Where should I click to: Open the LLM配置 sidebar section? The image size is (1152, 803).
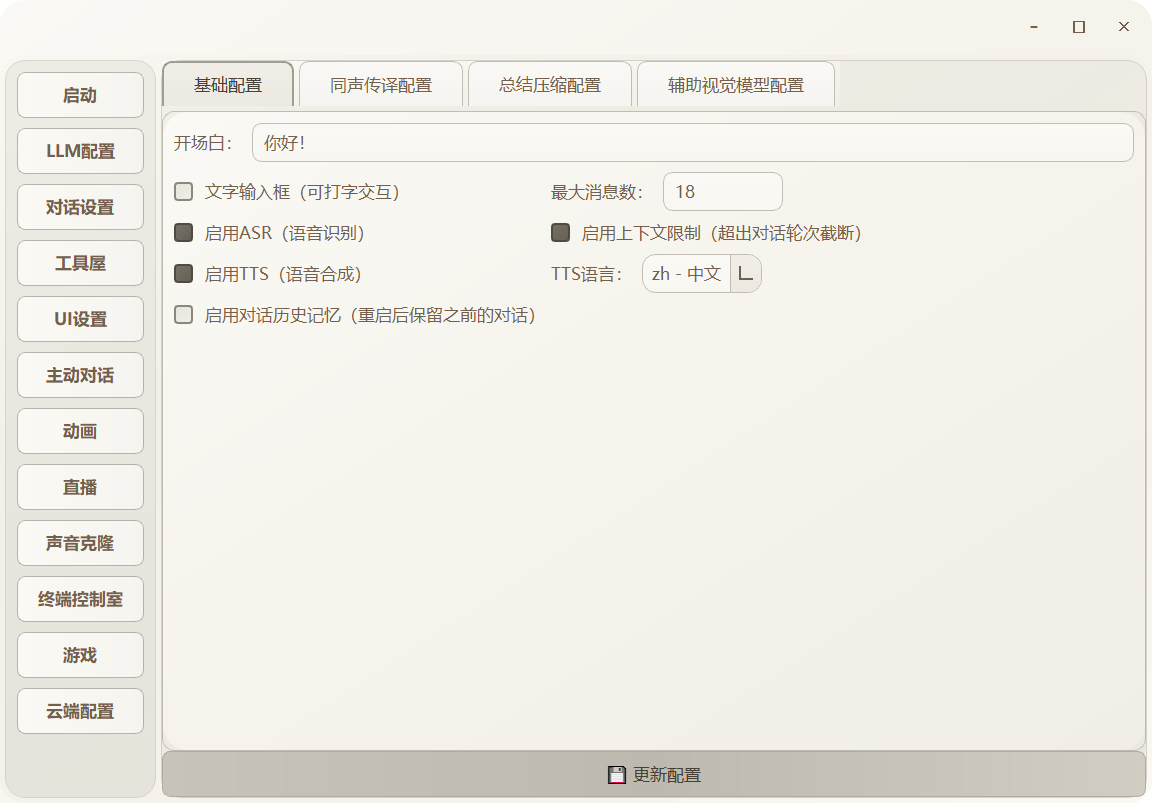(81, 152)
